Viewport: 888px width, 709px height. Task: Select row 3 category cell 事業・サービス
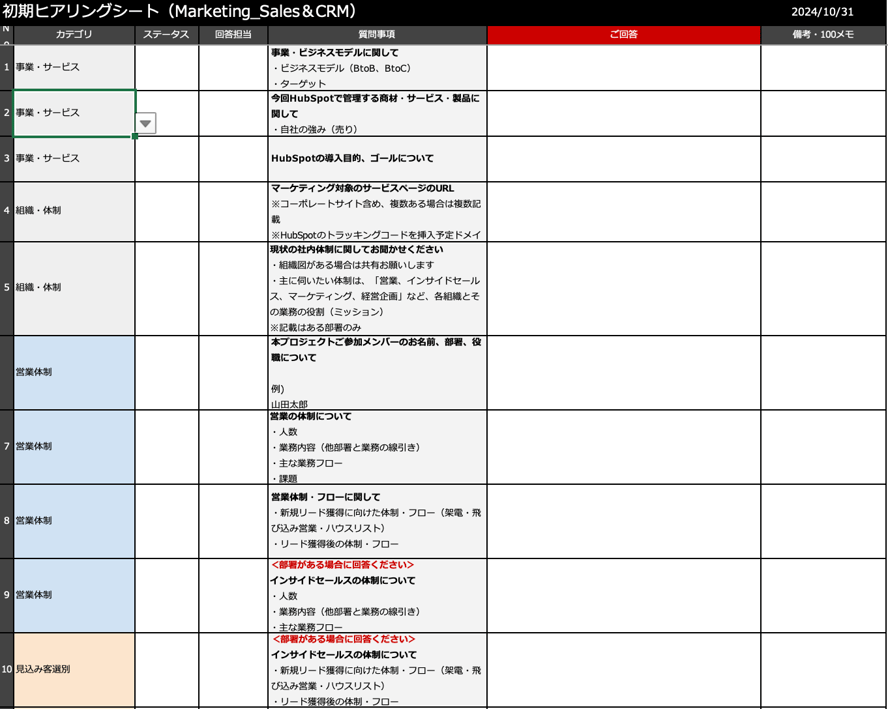coord(74,159)
